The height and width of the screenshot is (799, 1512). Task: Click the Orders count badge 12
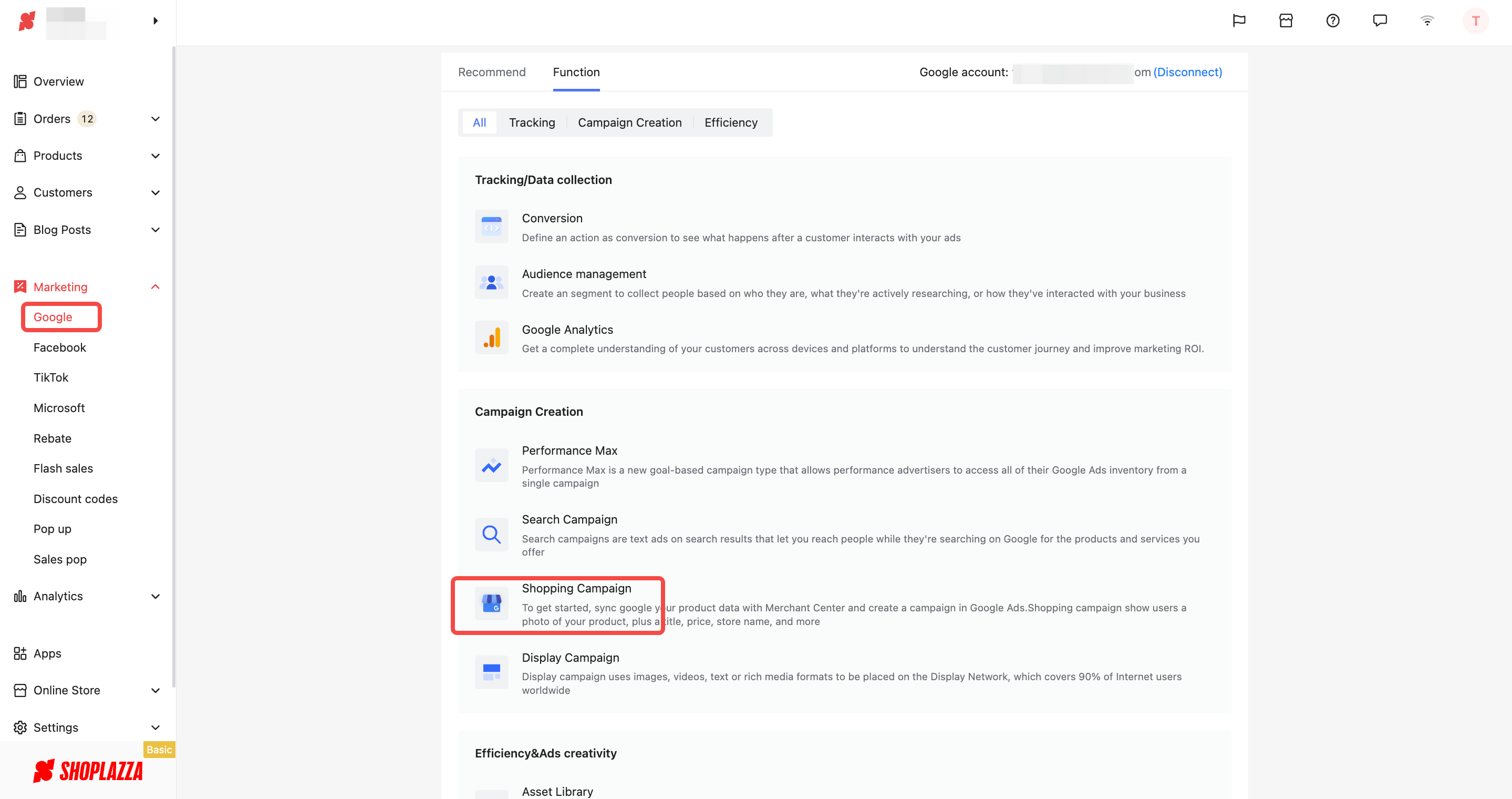tap(87, 119)
